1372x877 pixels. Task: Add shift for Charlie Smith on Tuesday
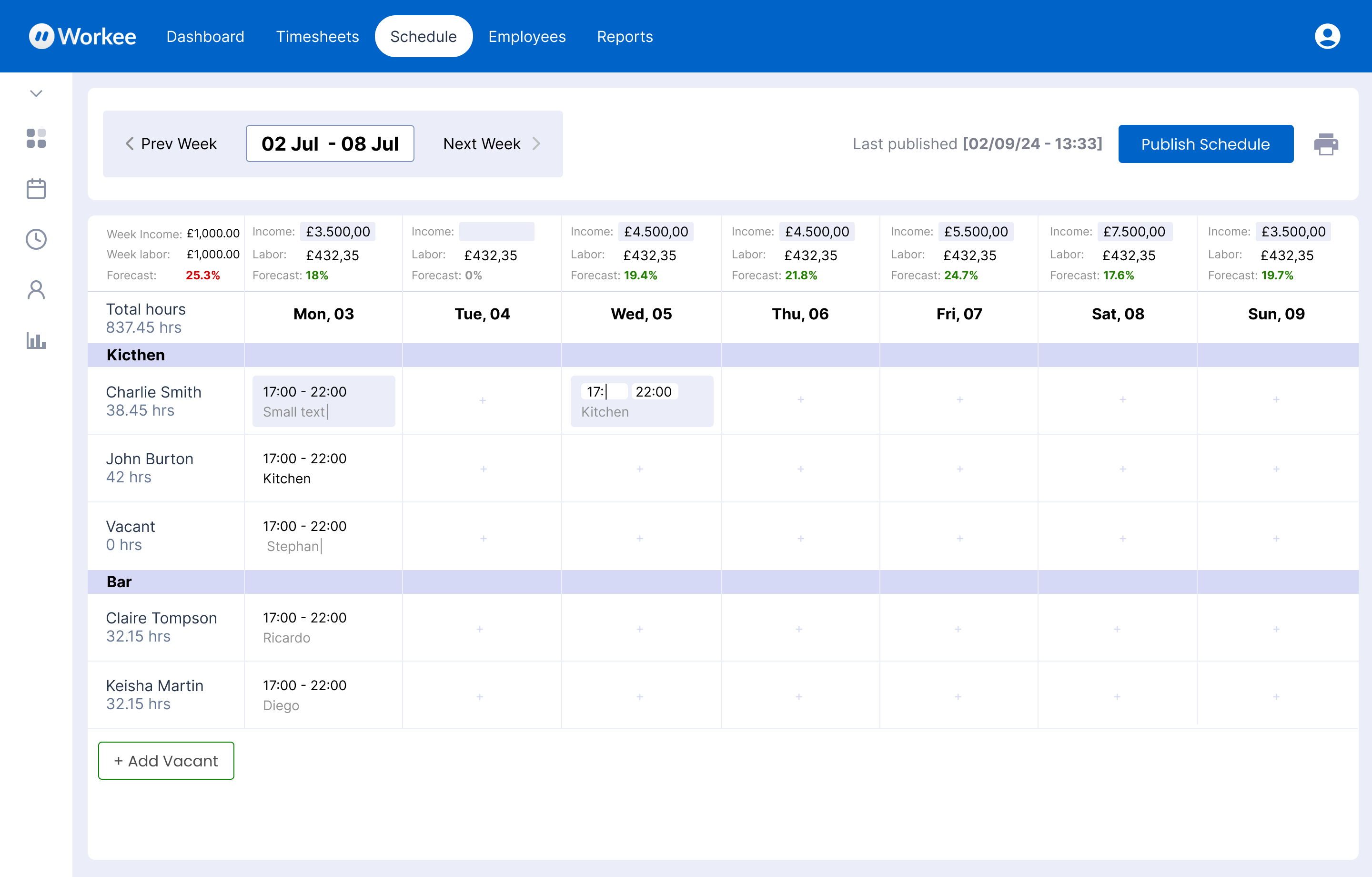point(483,400)
